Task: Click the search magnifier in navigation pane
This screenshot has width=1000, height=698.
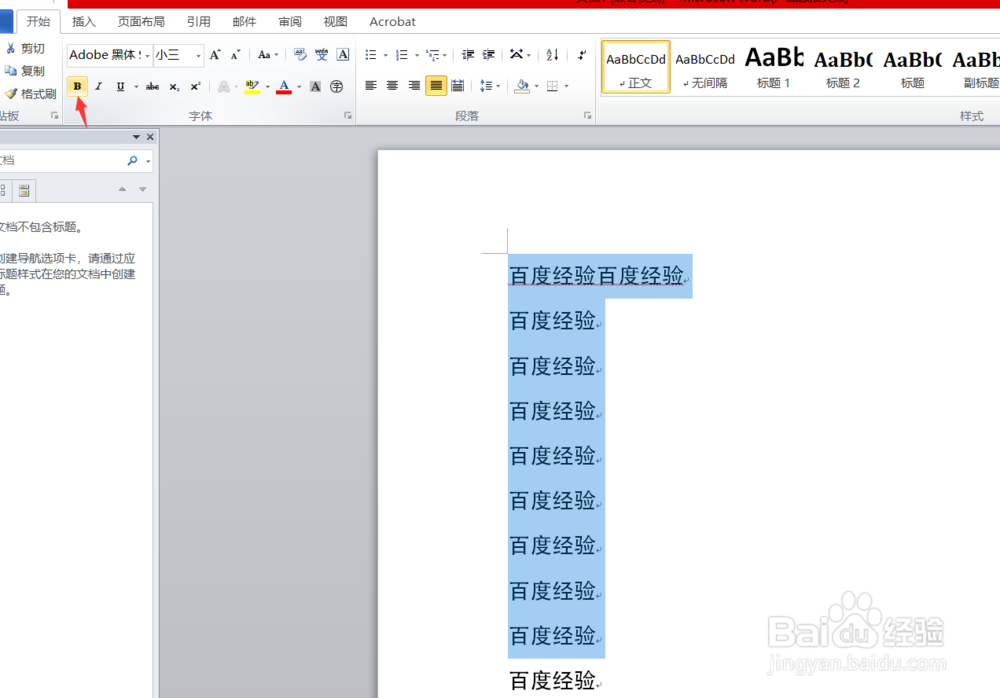Action: pos(132,161)
